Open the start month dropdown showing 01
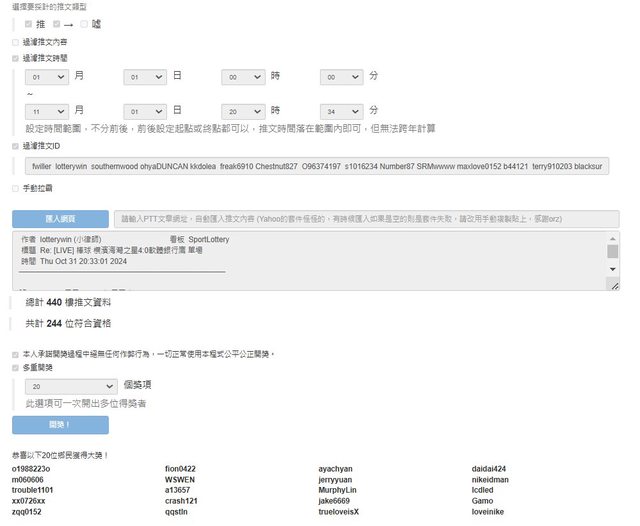The width and height of the screenshot is (640, 526). tap(47, 77)
